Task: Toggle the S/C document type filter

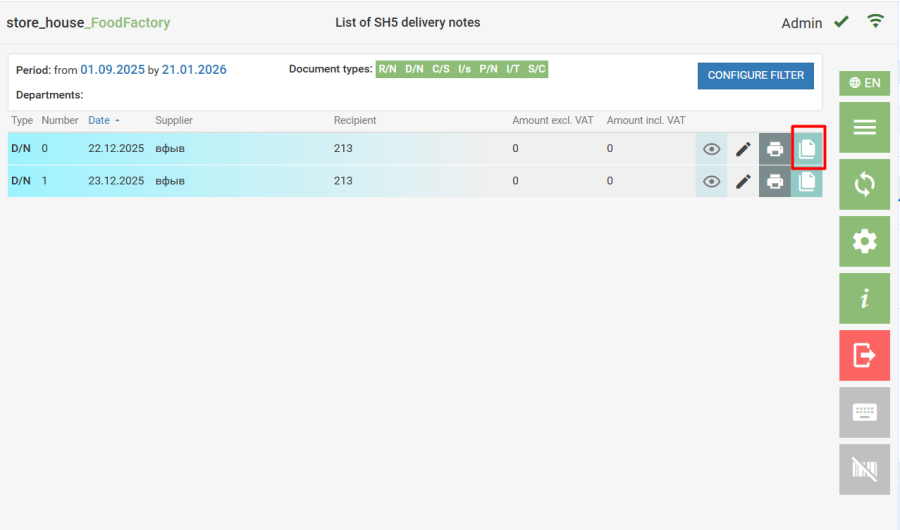Action: (x=537, y=69)
